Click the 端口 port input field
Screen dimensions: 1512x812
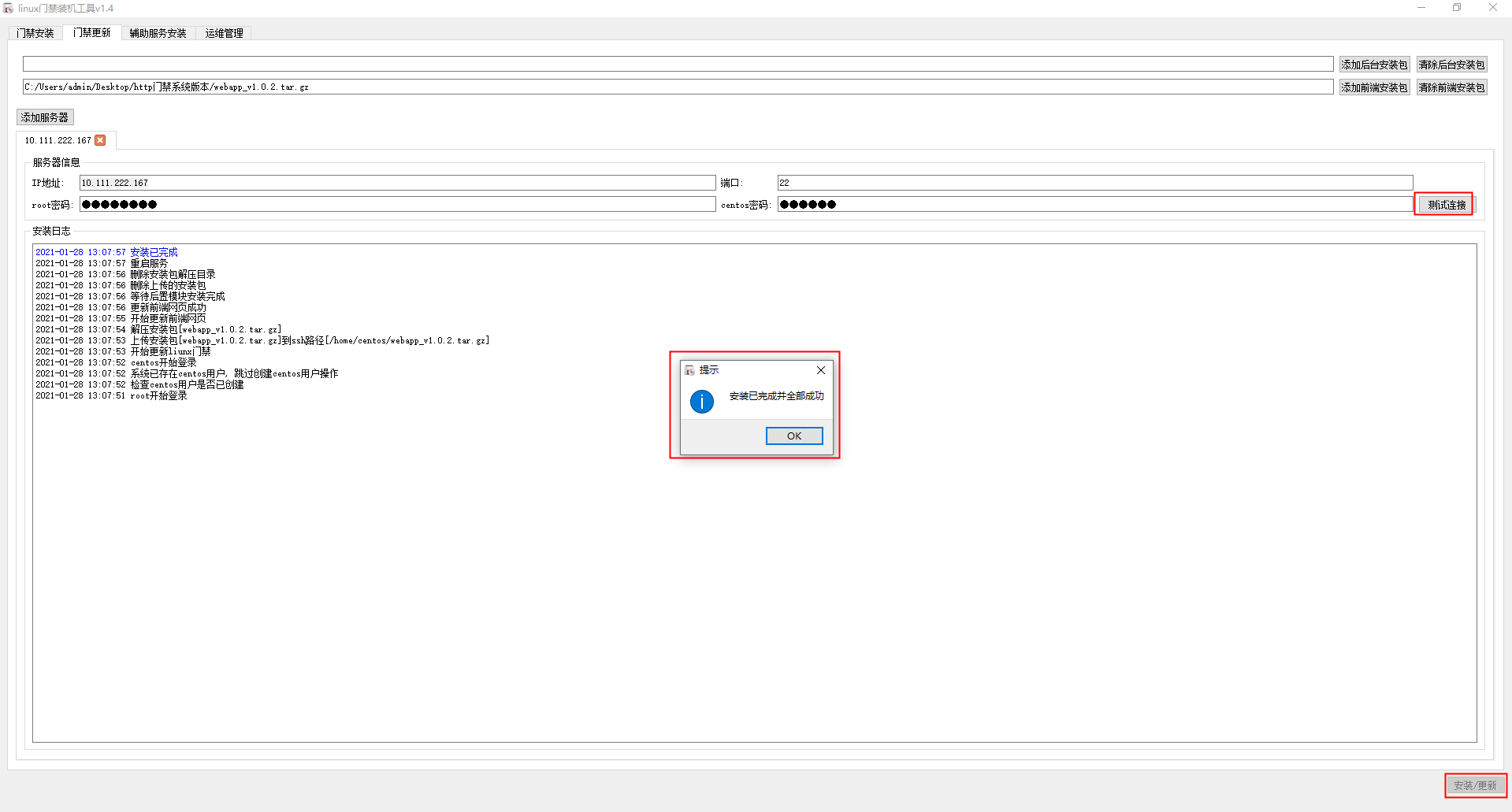[x=1095, y=183]
